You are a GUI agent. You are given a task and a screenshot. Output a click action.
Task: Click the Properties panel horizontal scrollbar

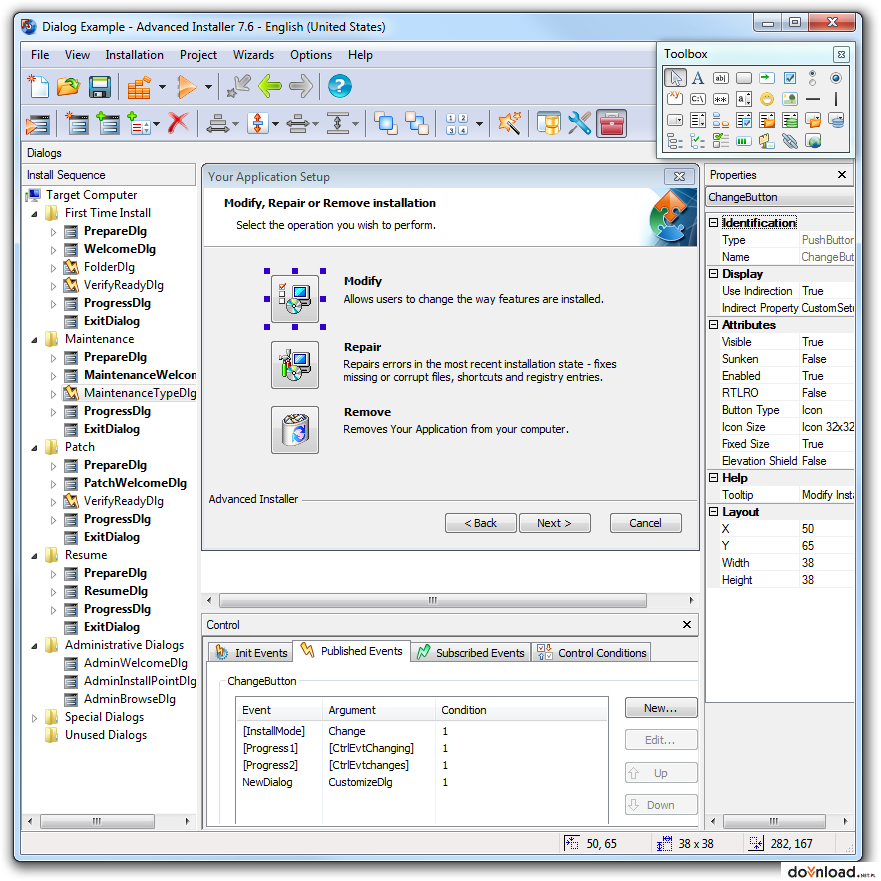tap(774, 821)
